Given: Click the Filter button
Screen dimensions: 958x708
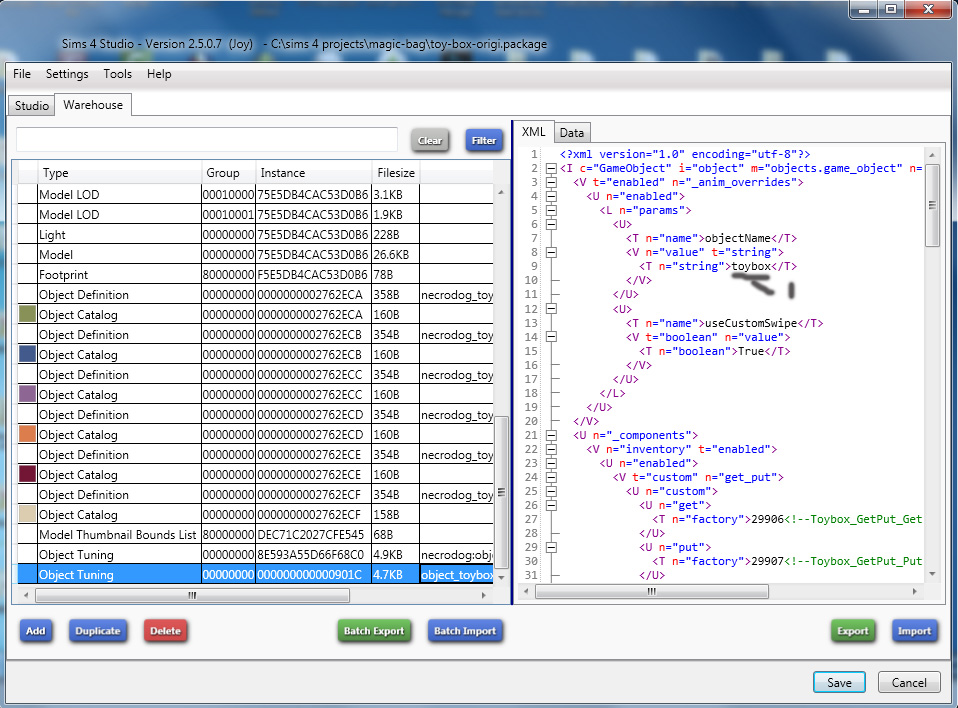Looking at the screenshot, I should point(484,141).
